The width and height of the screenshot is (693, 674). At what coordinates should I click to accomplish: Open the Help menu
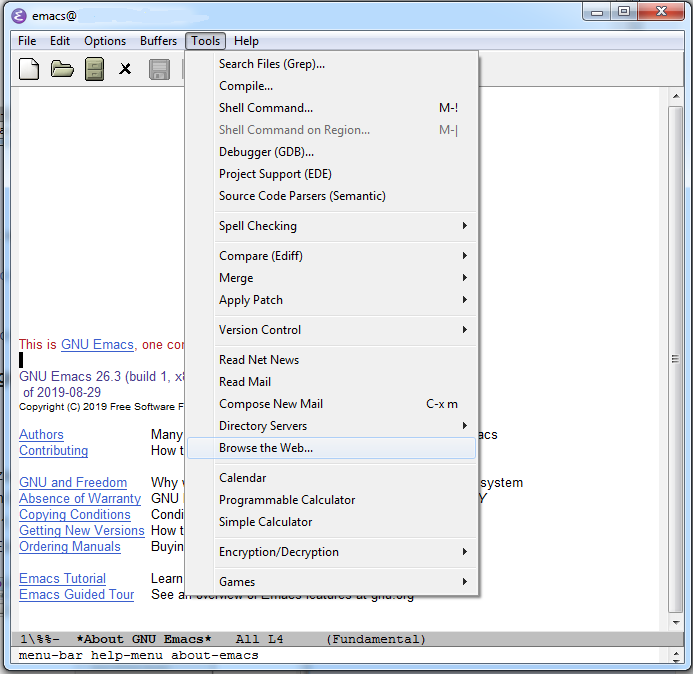coord(246,41)
